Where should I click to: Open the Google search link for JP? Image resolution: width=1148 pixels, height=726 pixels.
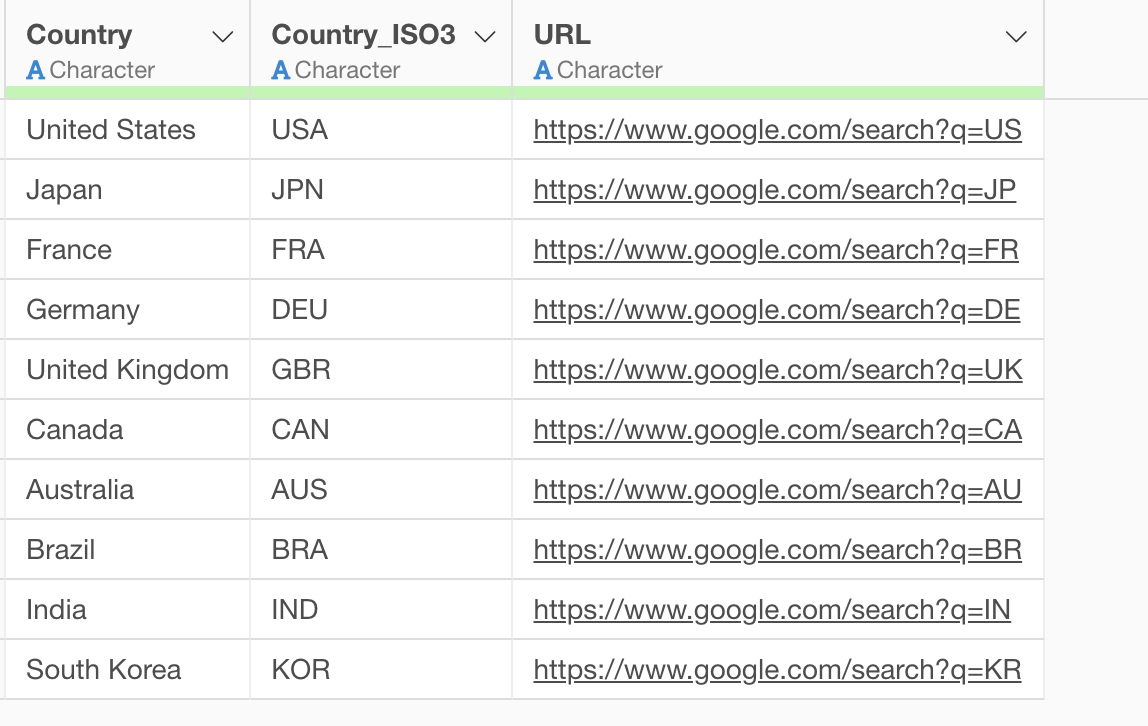pyautogui.click(x=774, y=190)
